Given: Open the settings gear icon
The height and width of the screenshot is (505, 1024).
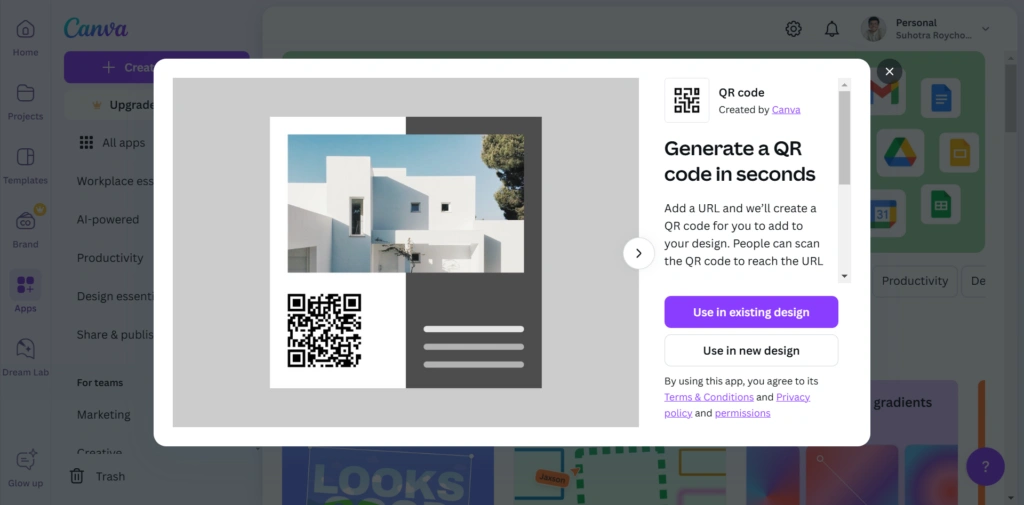Looking at the screenshot, I should [x=793, y=29].
